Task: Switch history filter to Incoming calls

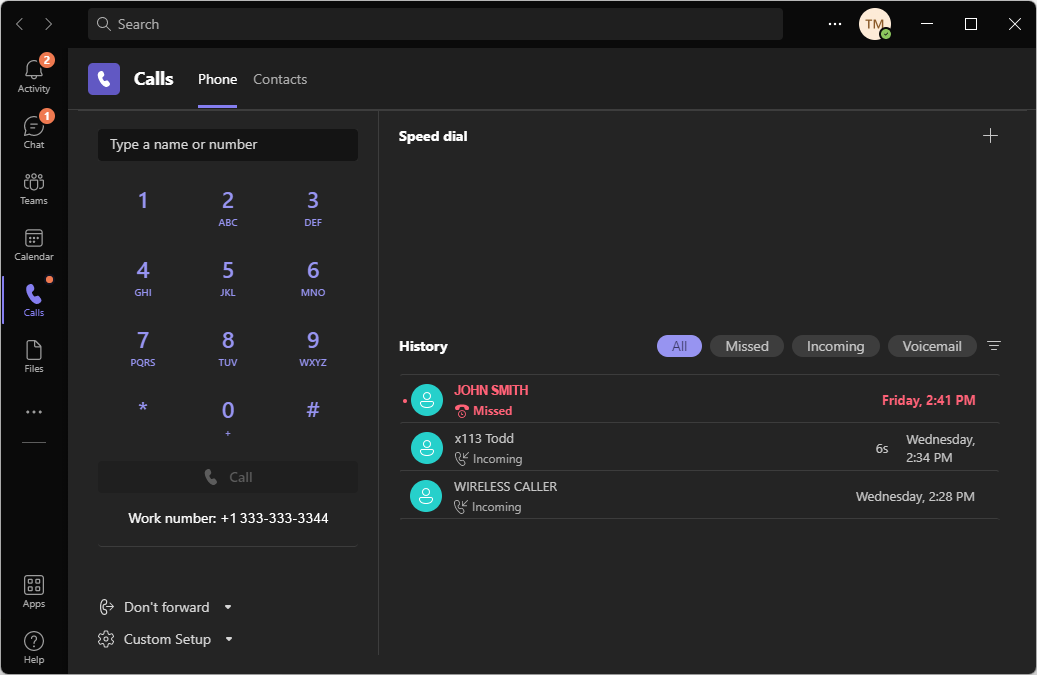Action: [835, 345]
